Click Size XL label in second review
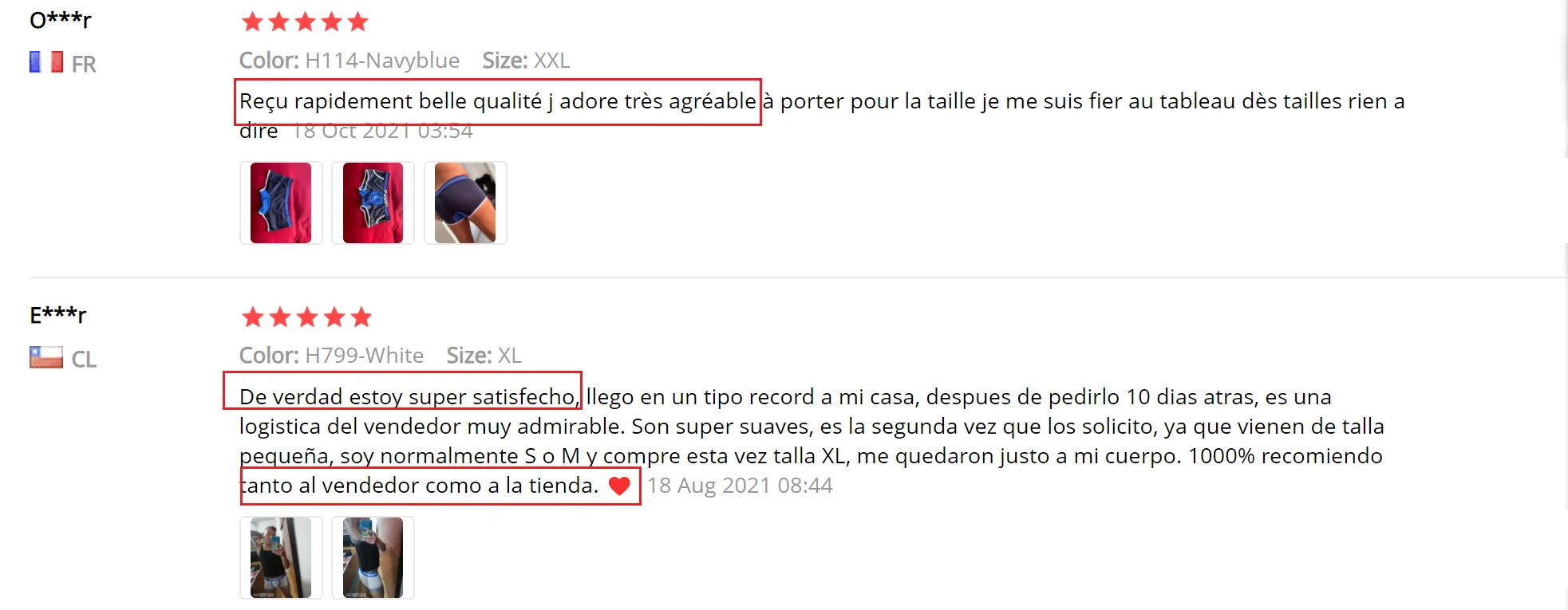The width and height of the screenshot is (1568, 610). (x=484, y=356)
